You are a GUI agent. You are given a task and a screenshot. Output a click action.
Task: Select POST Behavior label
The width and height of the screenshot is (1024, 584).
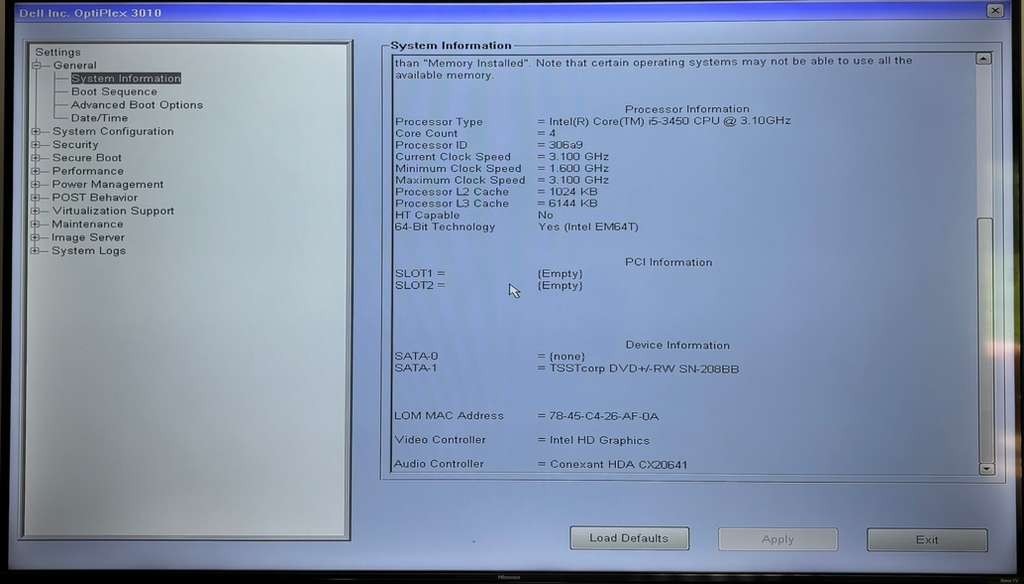coord(95,197)
